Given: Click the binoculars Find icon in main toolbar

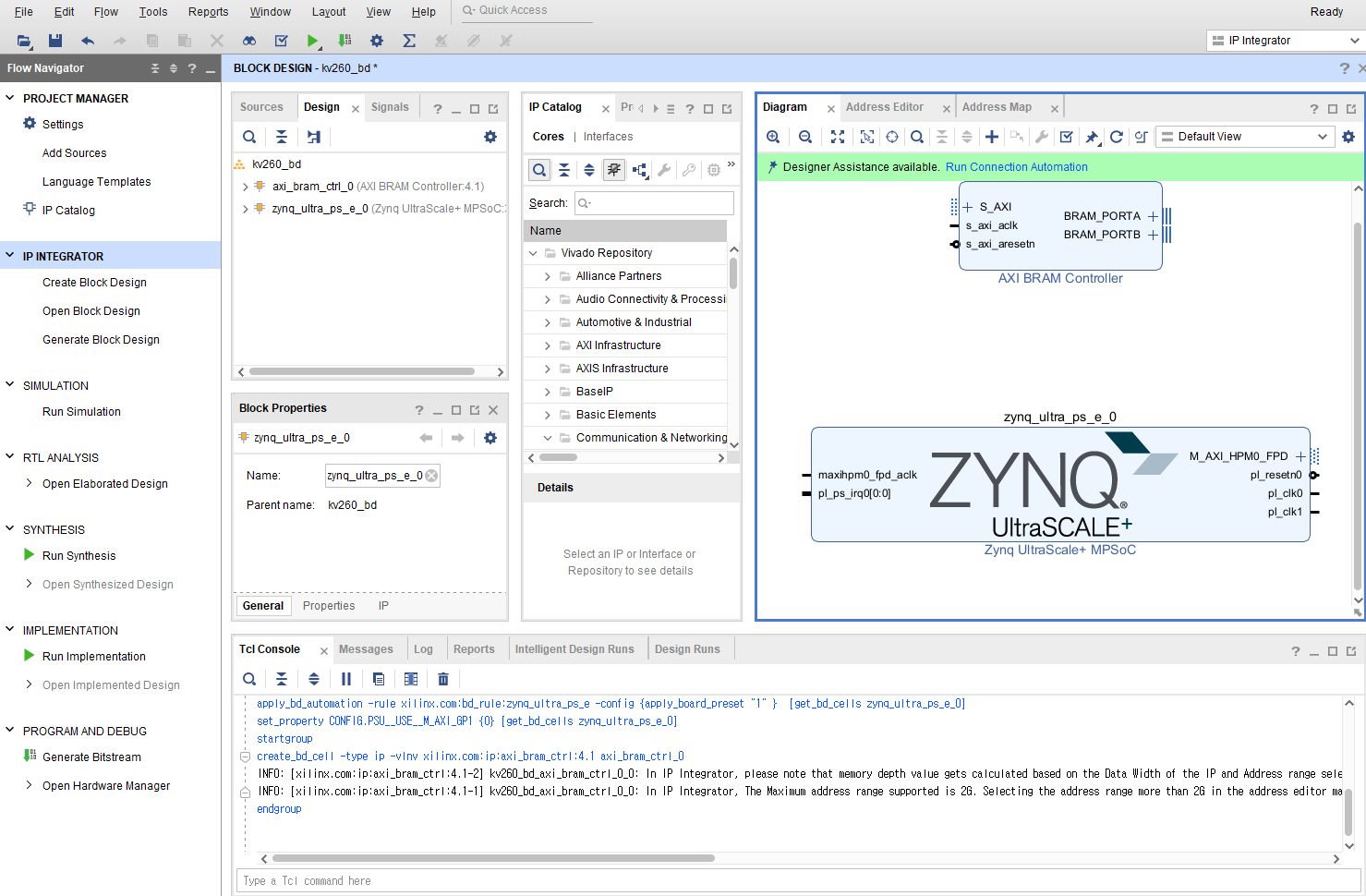Looking at the screenshot, I should pos(249,41).
